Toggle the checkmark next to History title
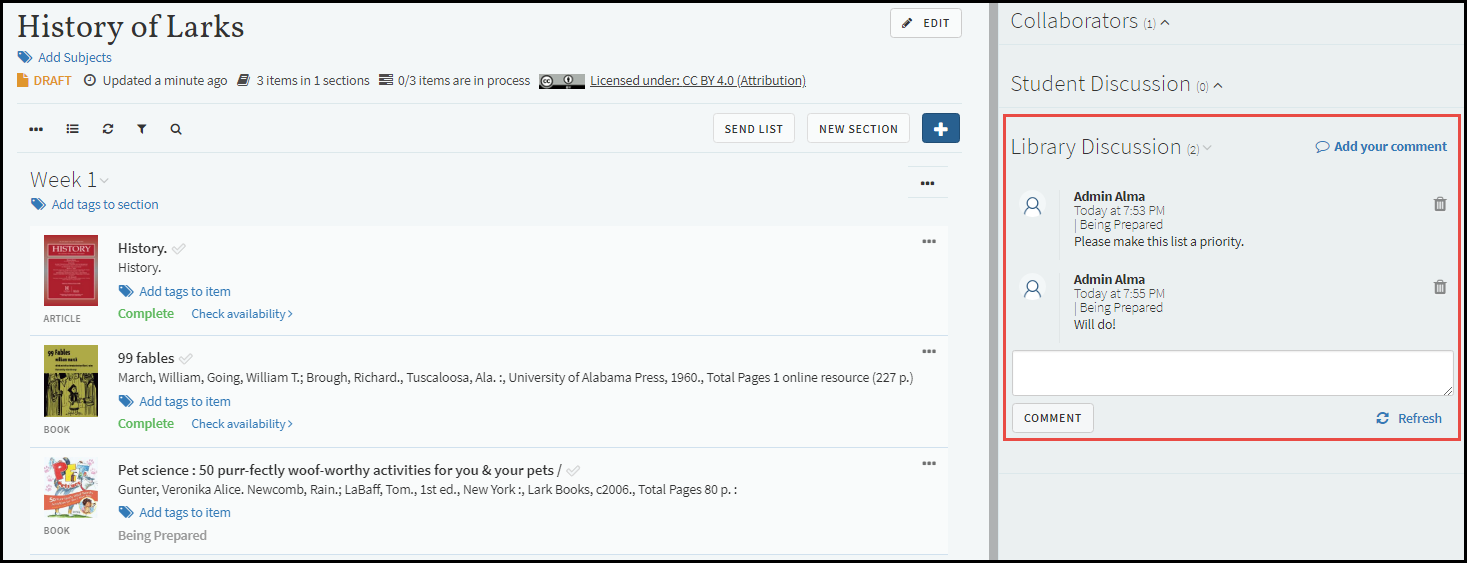This screenshot has height=563, width=1467. point(179,248)
